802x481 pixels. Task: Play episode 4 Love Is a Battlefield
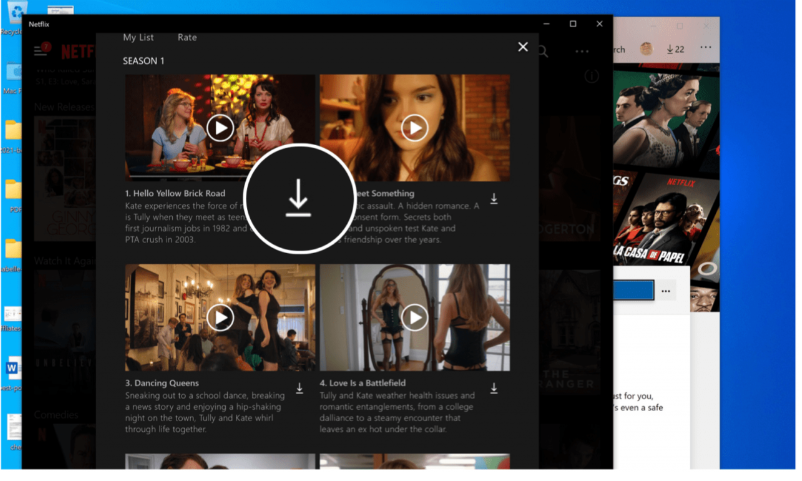(x=414, y=318)
